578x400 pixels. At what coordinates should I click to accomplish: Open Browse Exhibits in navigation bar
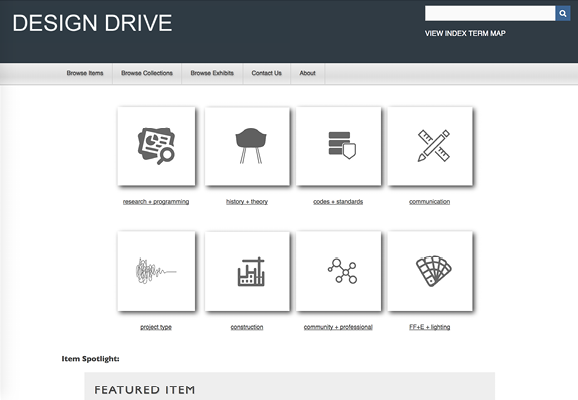pos(212,73)
